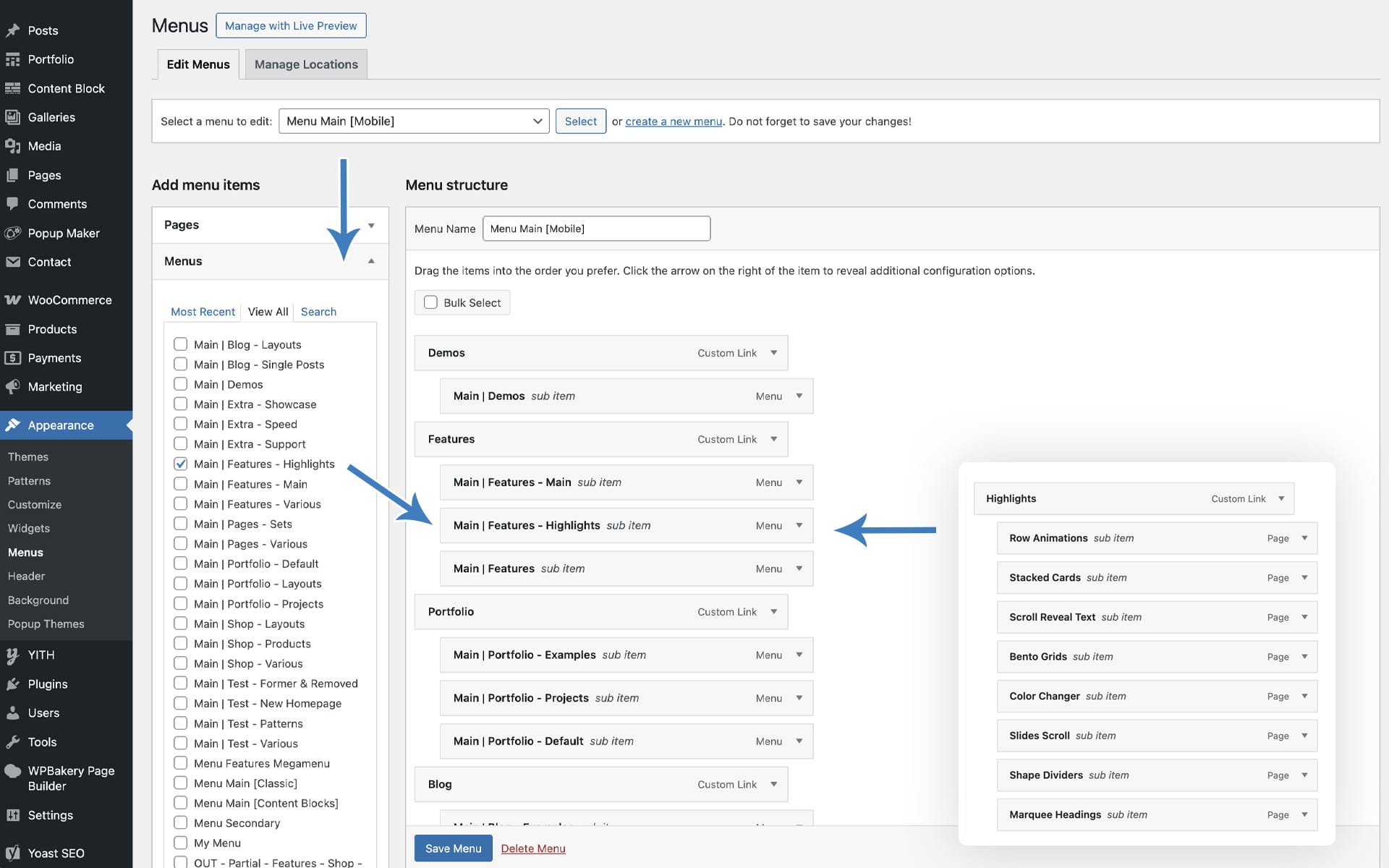Expand the Demos Custom Link item arrow

773,353
